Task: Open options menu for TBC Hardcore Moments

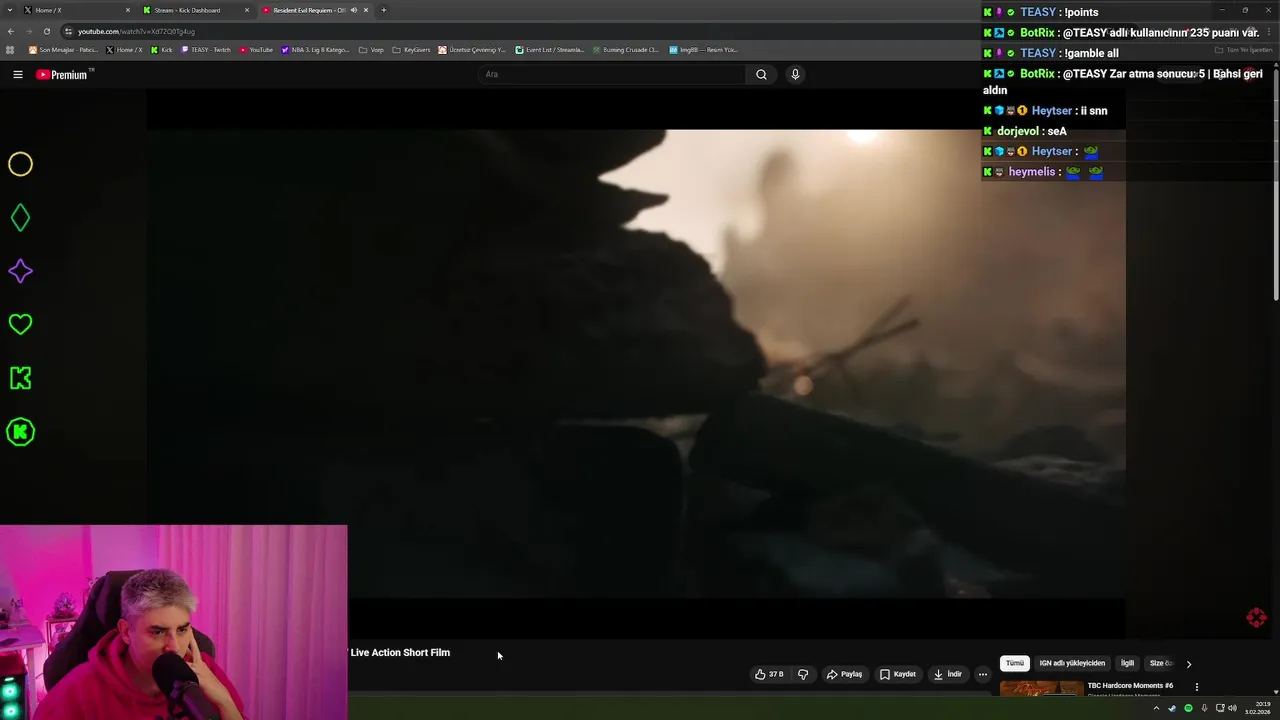Action: pyautogui.click(x=1196, y=687)
